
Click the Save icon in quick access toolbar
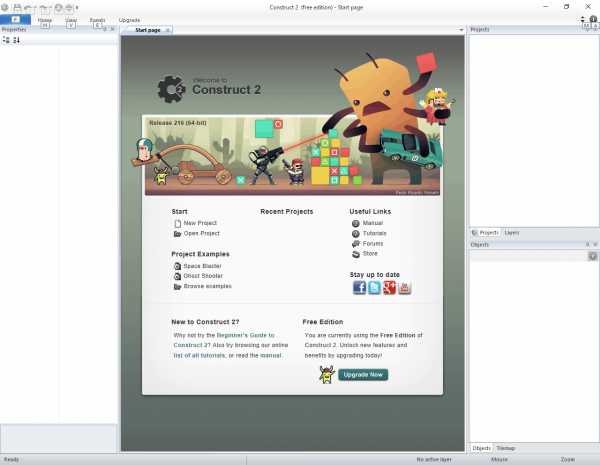[x=17, y=7]
